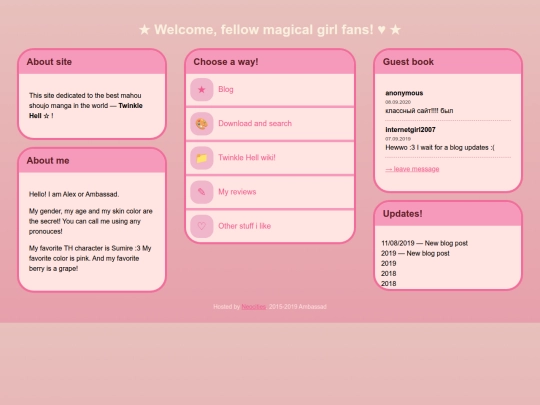Click the bold 'Twinkle Hell ☆' text
This screenshot has height=405, width=540.
pyautogui.click(x=86, y=111)
